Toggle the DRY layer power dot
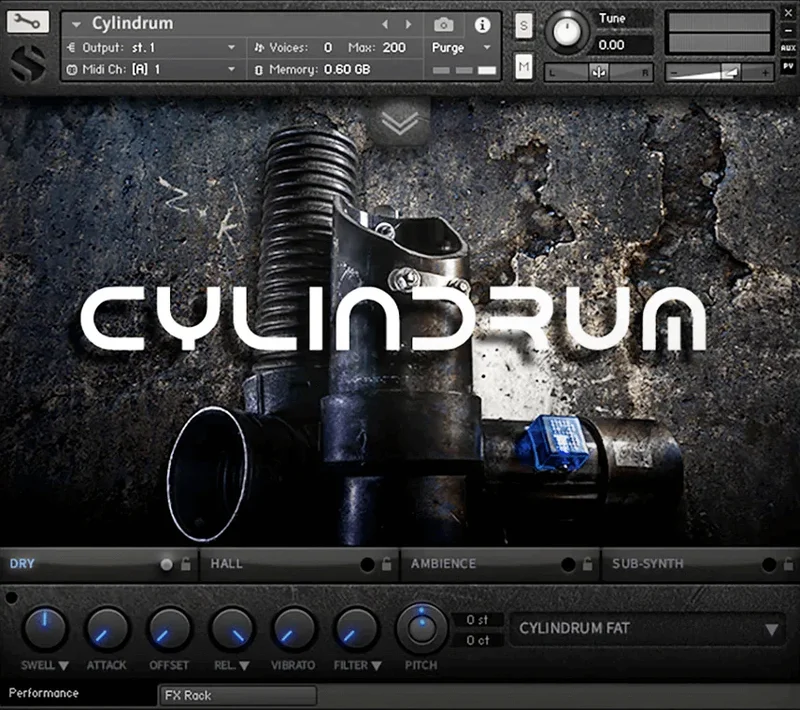This screenshot has height=710, width=800. point(166,564)
